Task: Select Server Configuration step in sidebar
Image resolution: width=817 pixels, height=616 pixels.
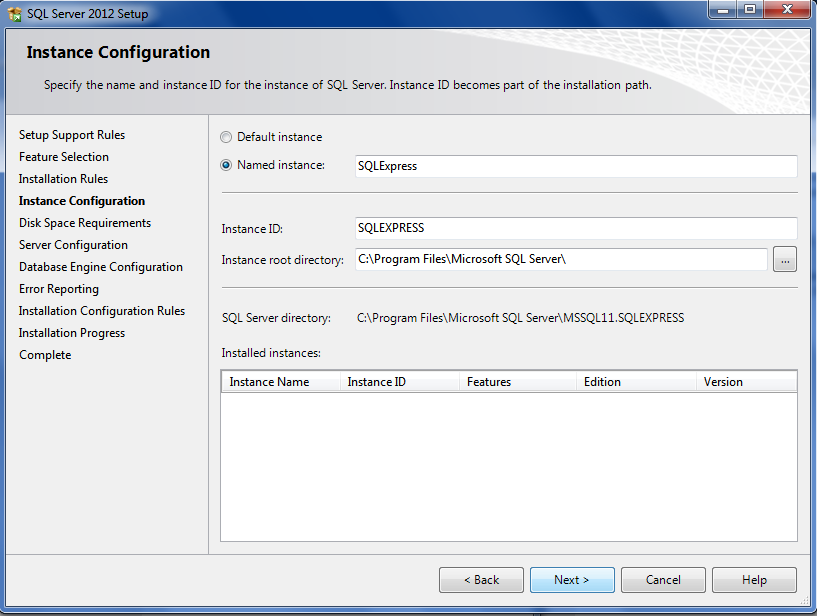Action: (x=73, y=245)
